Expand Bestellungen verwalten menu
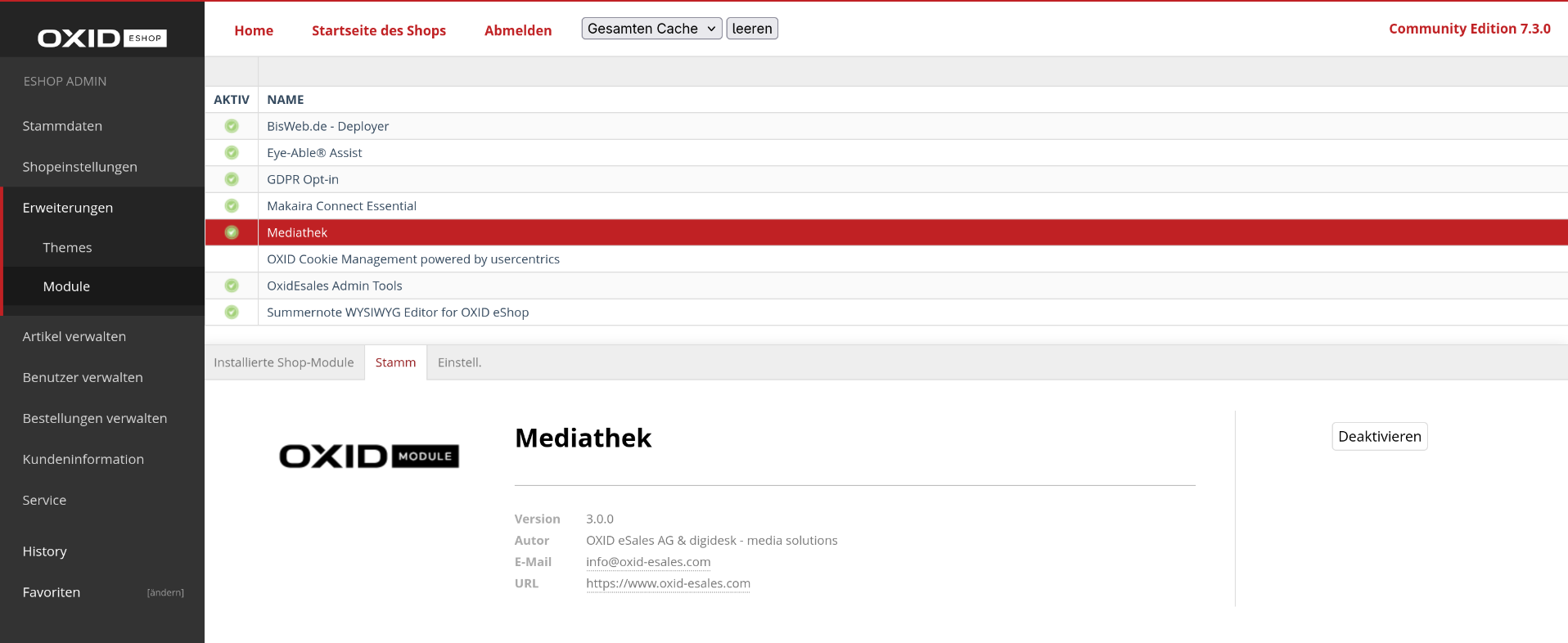Viewport: 1568px width, 643px height. tap(95, 418)
